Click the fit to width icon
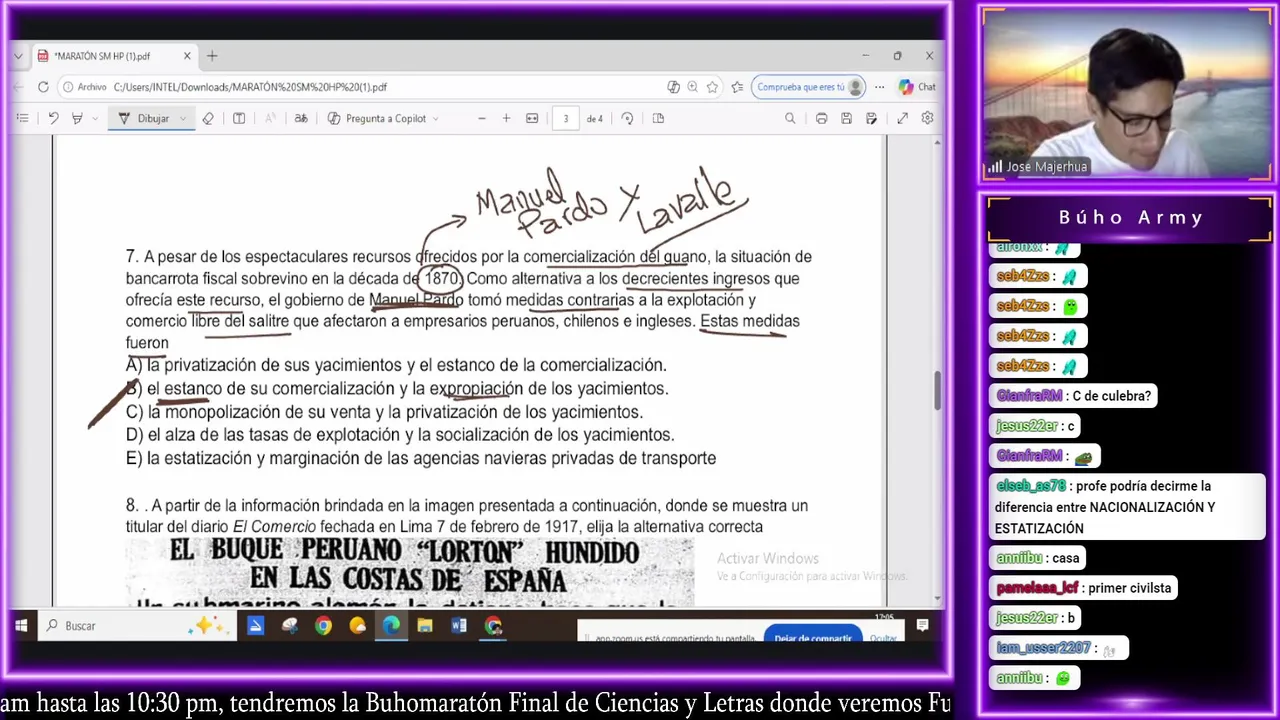This screenshot has width=1280, height=720. 532,118
